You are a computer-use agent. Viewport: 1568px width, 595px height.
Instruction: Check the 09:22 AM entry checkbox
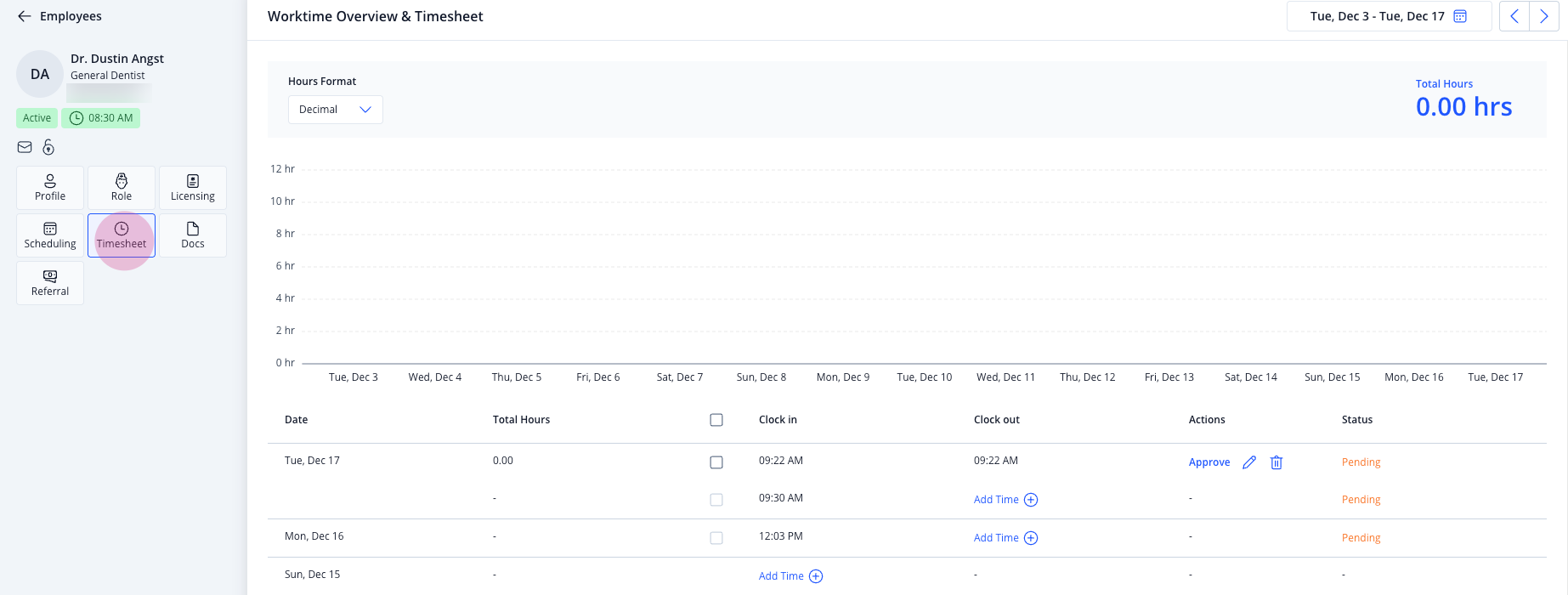point(716,462)
